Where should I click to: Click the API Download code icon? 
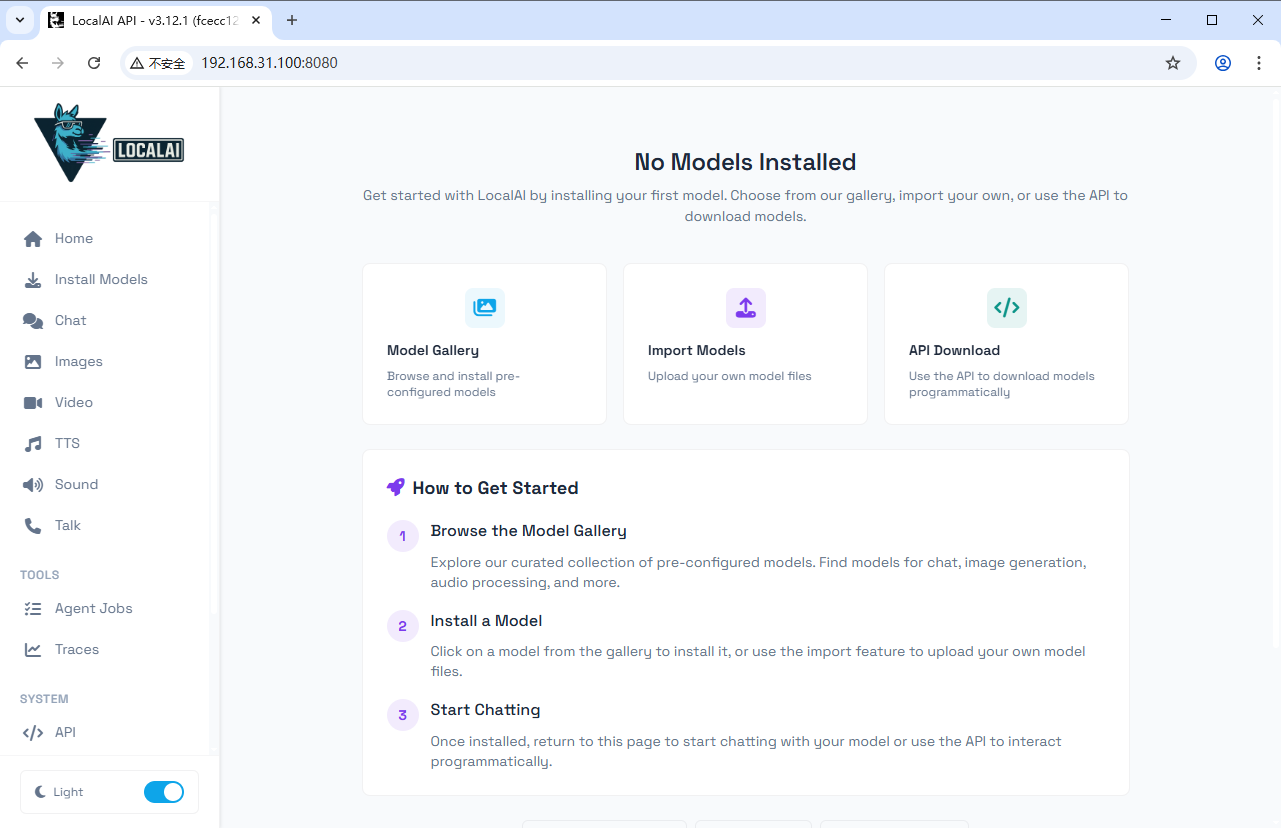pos(1007,308)
